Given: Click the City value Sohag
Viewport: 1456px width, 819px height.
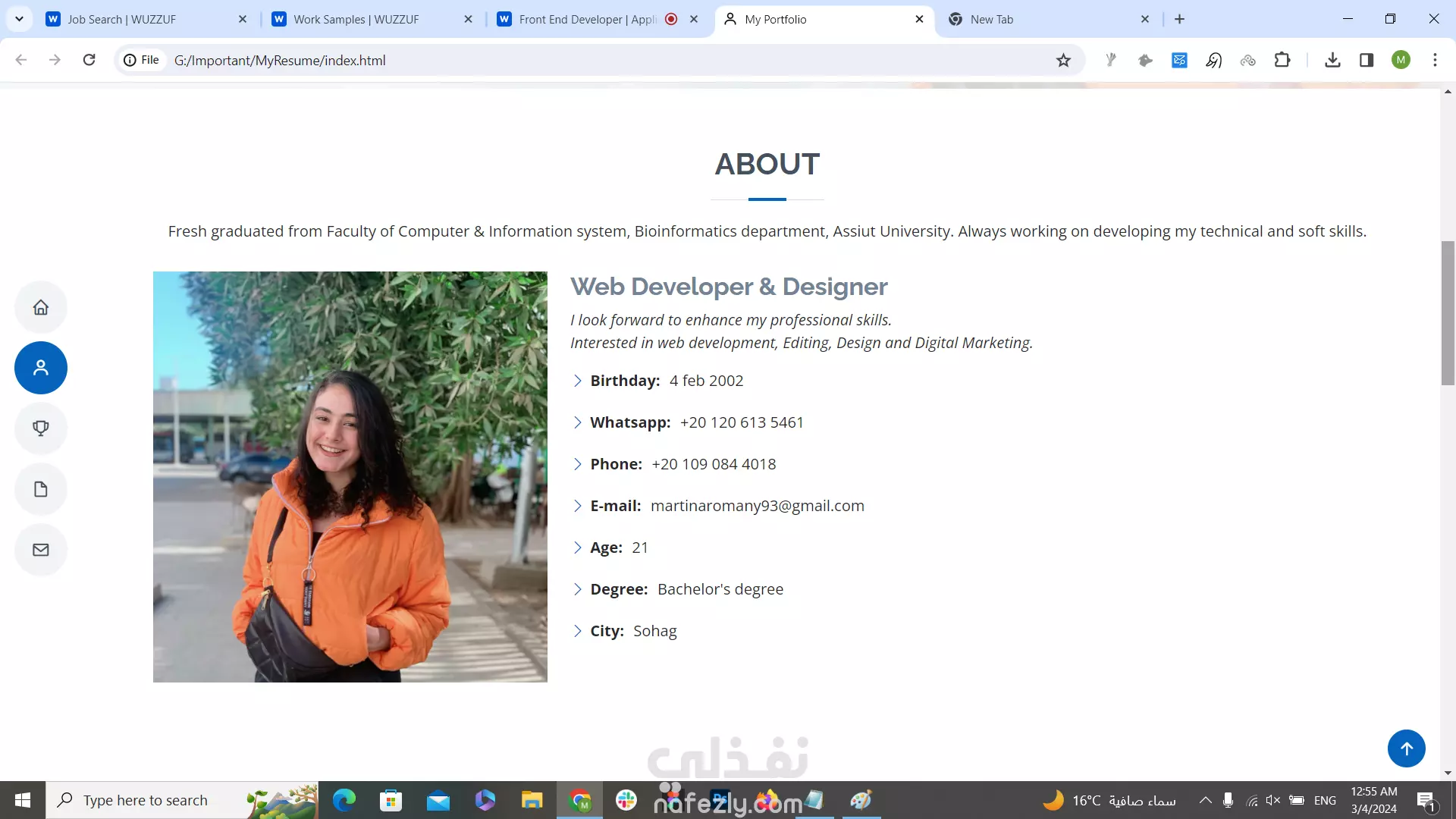Looking at the screenshot, I should click(655, 631).
